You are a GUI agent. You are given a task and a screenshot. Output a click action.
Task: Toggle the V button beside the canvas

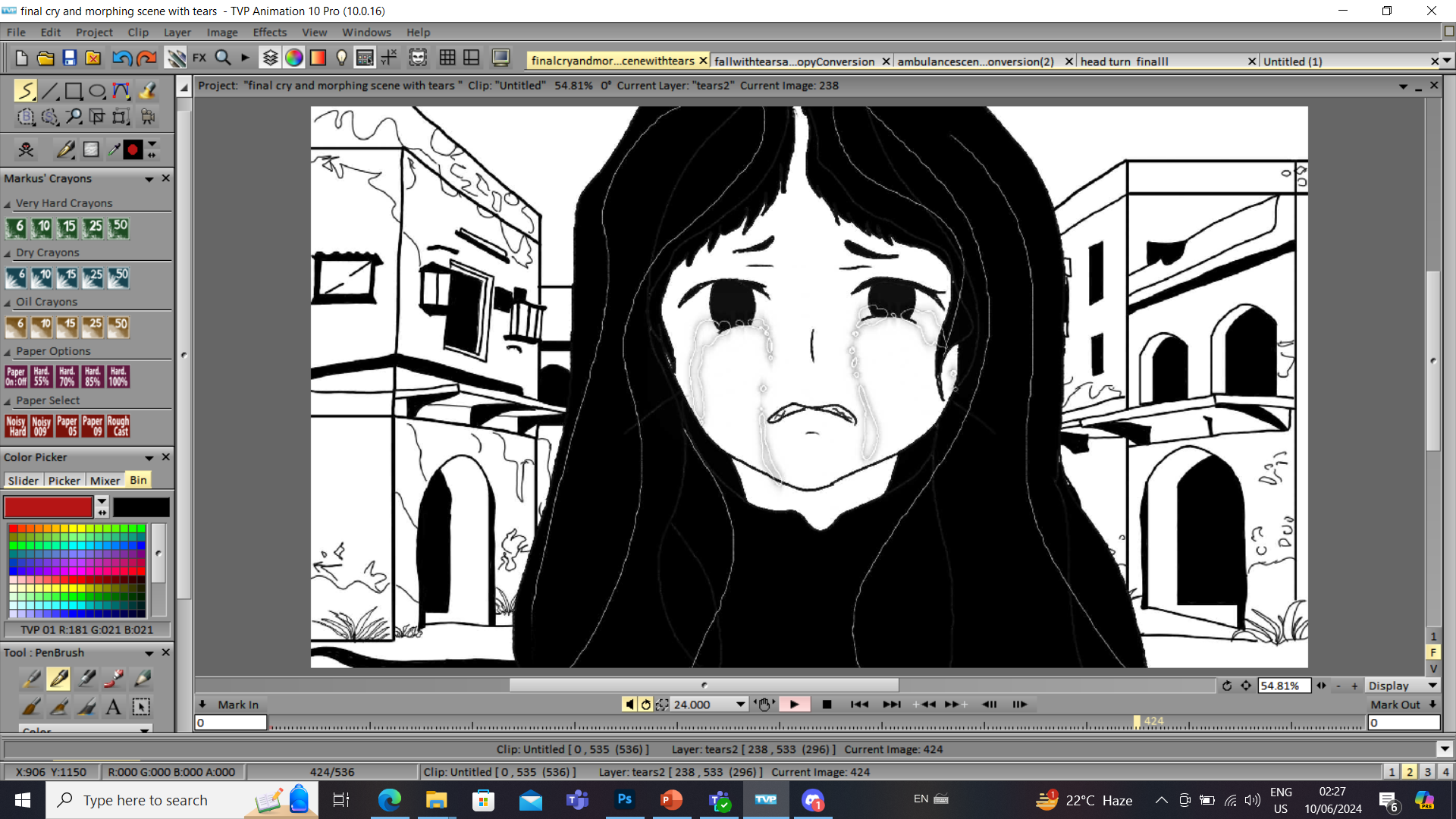1433,668
